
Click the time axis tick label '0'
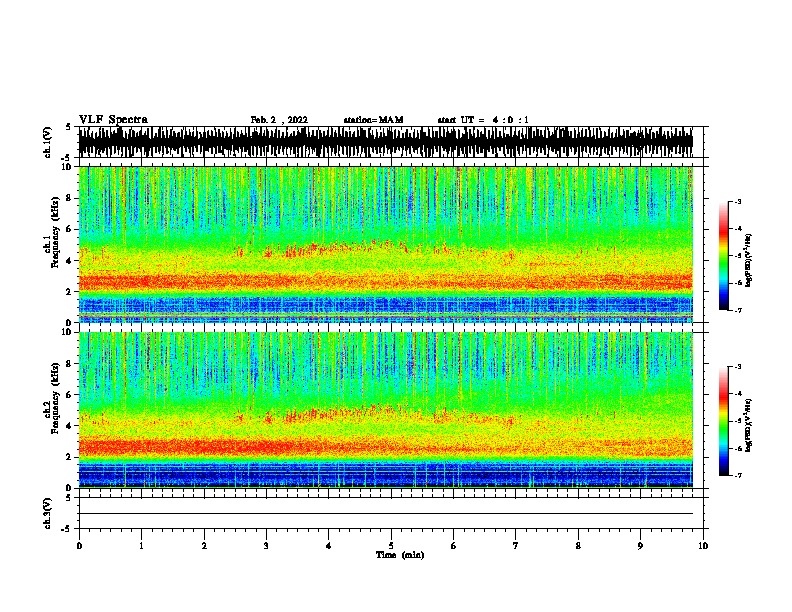pos(79,546)
